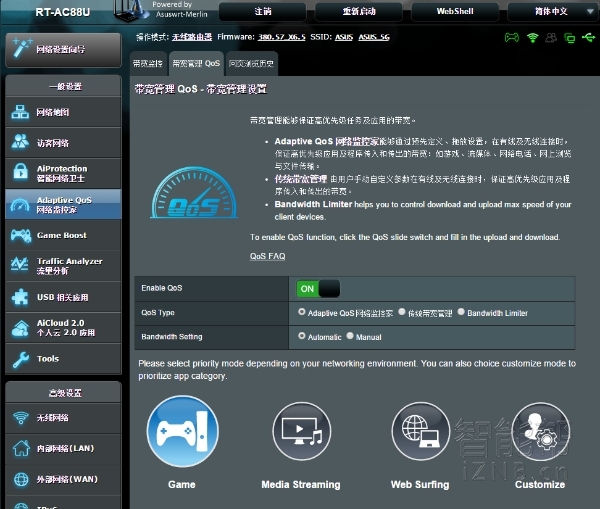Select Manual bandwidth setting
Image resolution: width=600 pixels, height=509 pixels.
point(350,336)
